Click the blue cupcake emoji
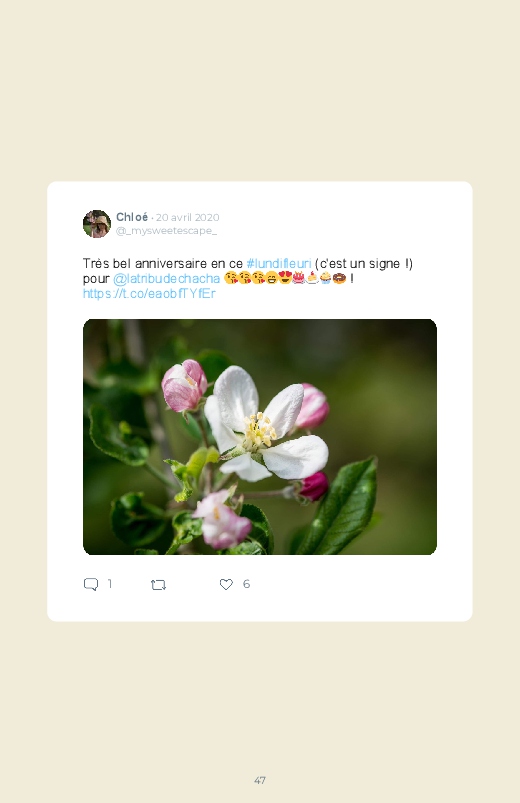520x803 pixels. [325, 278]
